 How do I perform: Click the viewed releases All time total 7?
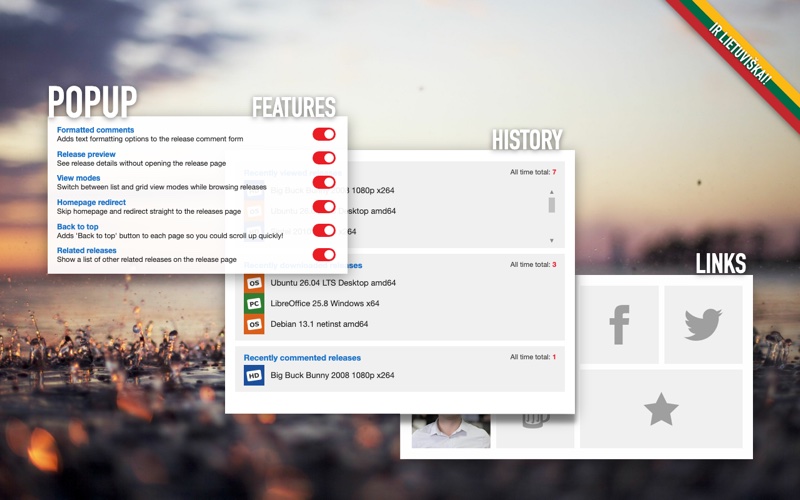[x=533, y=172]
